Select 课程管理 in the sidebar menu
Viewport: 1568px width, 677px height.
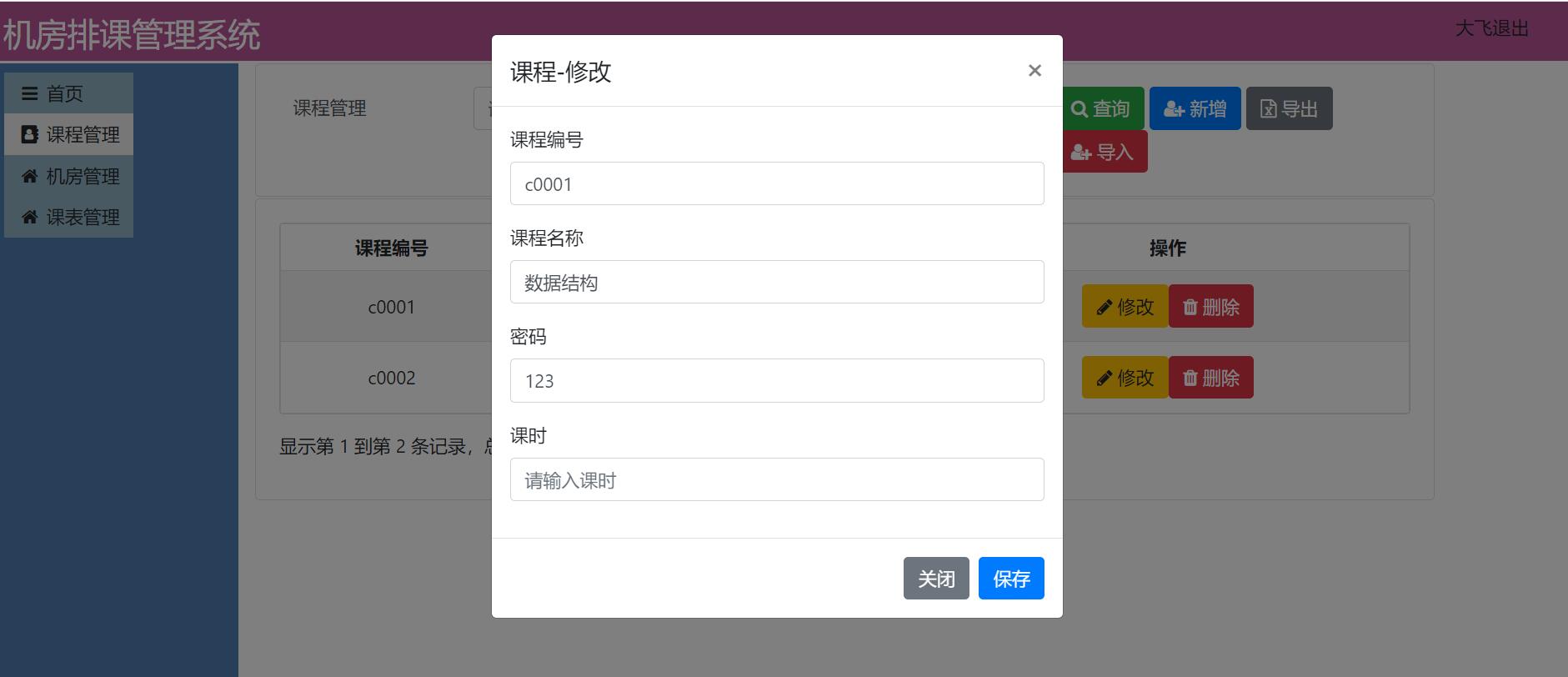pyautogui.click(x=68, y=134)
